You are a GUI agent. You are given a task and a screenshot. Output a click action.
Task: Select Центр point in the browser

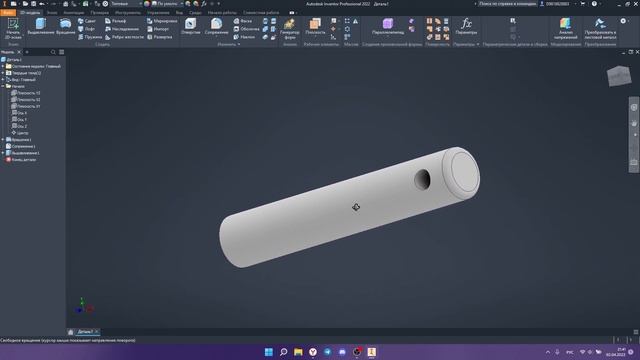(x=20, y=133)
